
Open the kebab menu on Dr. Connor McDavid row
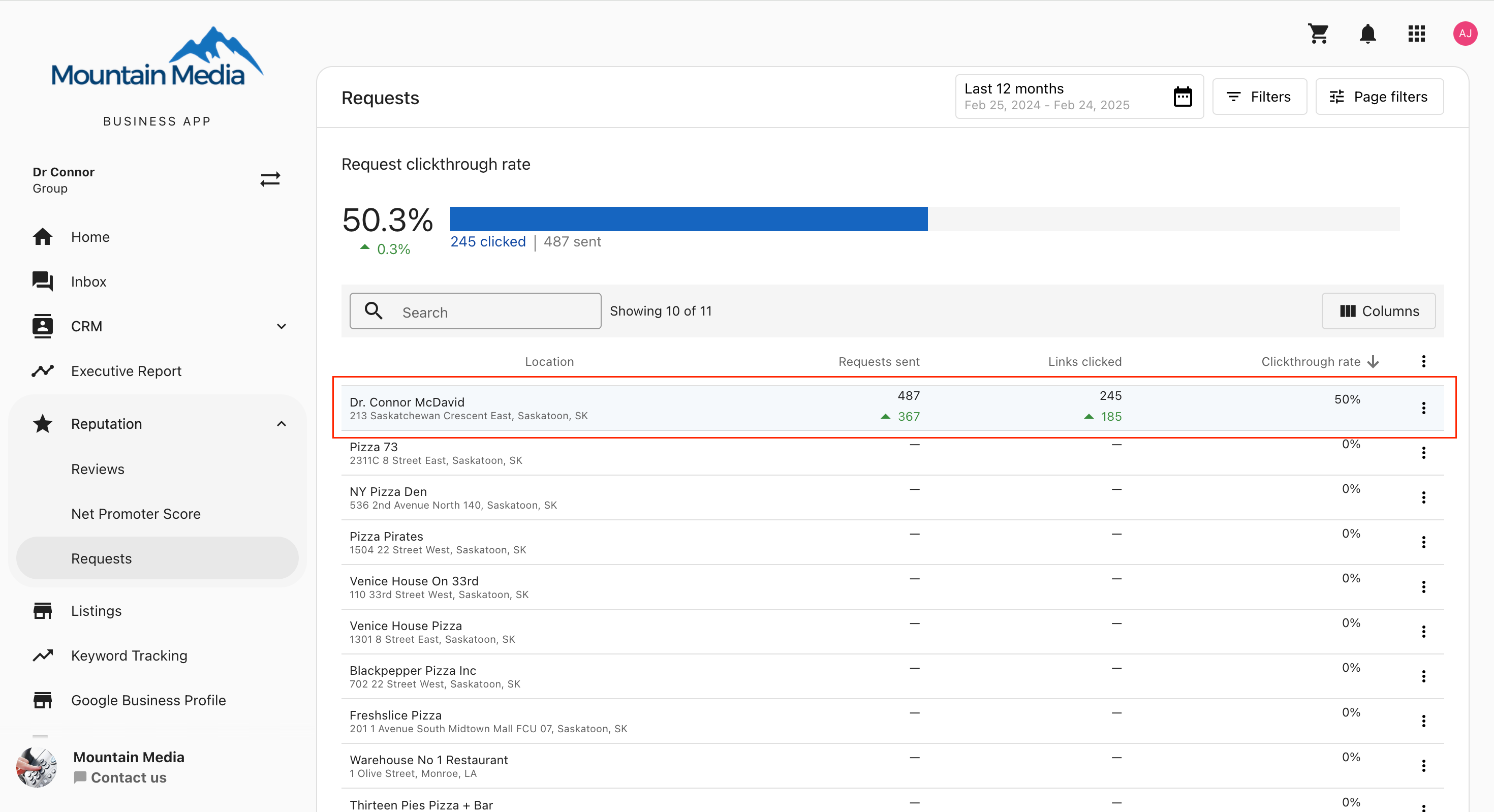pyautogui.click(x=1424, y=408)
